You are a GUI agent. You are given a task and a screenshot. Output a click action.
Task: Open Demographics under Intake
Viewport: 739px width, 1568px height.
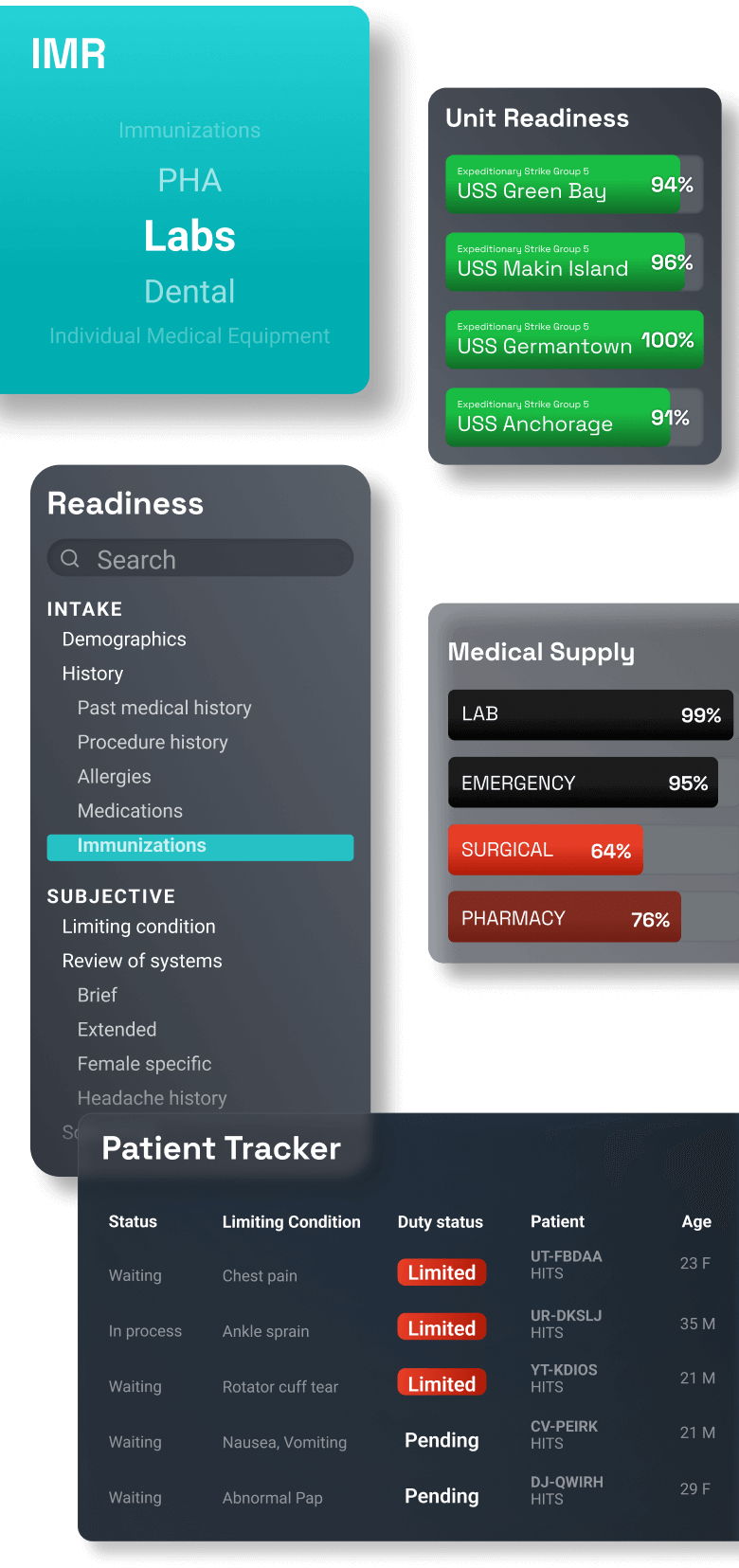(x=124, y=640)
